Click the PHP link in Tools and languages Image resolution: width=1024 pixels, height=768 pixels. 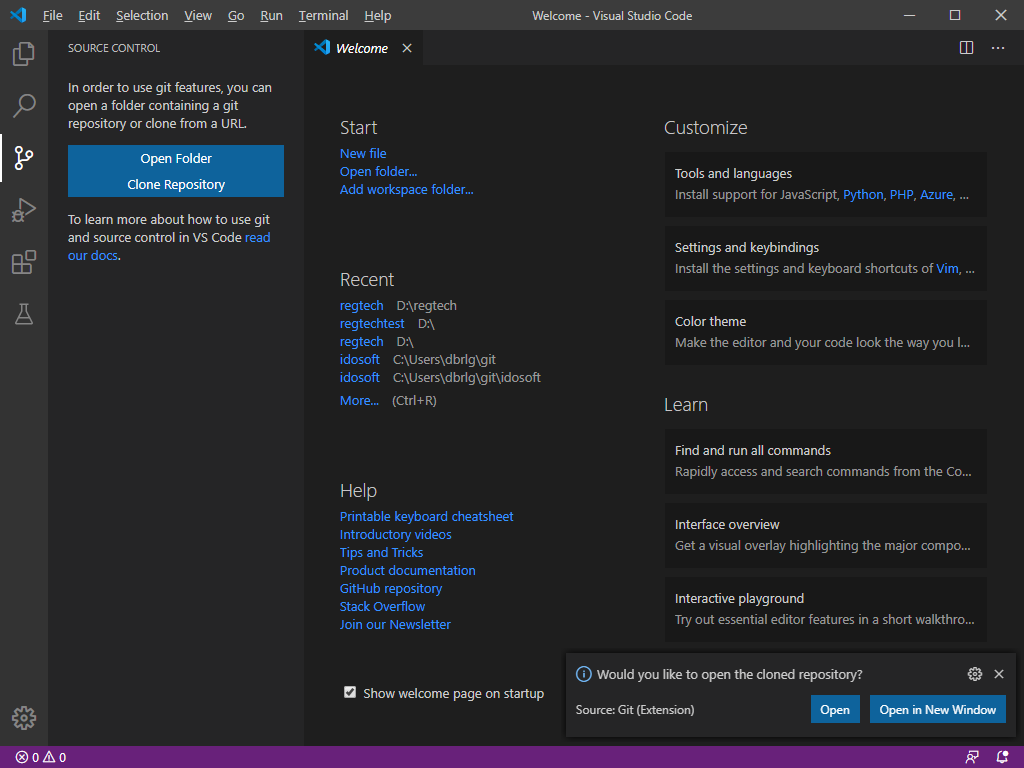(901, 195)
